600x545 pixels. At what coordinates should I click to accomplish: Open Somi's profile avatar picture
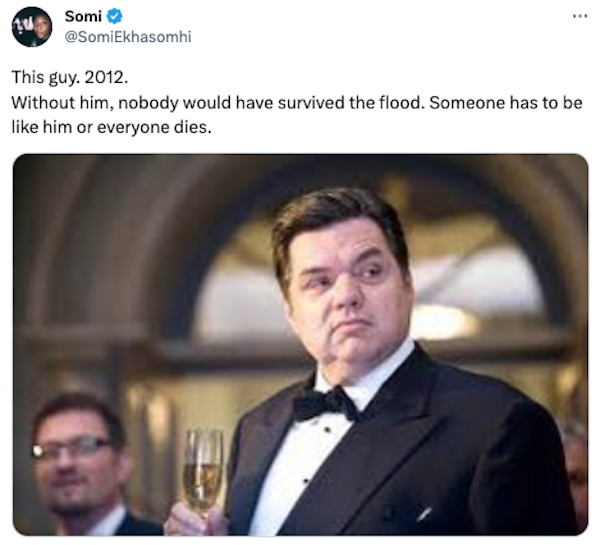32,26
